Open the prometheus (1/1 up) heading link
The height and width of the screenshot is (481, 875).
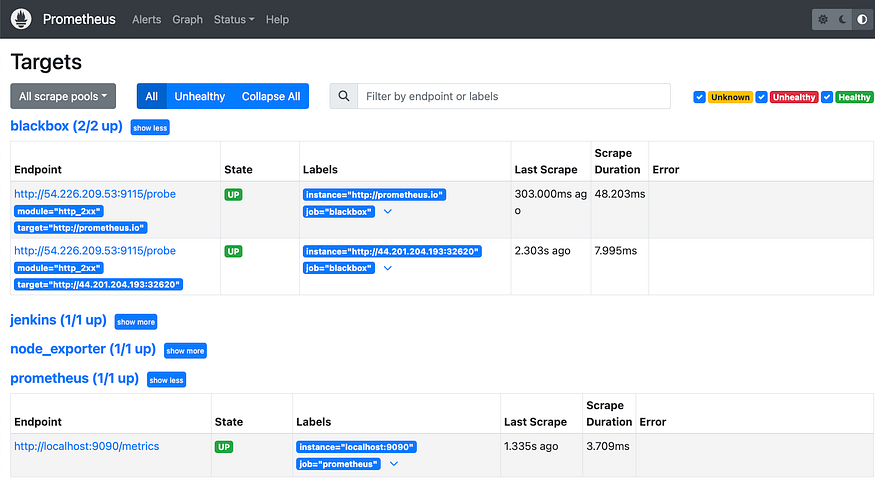75,378
